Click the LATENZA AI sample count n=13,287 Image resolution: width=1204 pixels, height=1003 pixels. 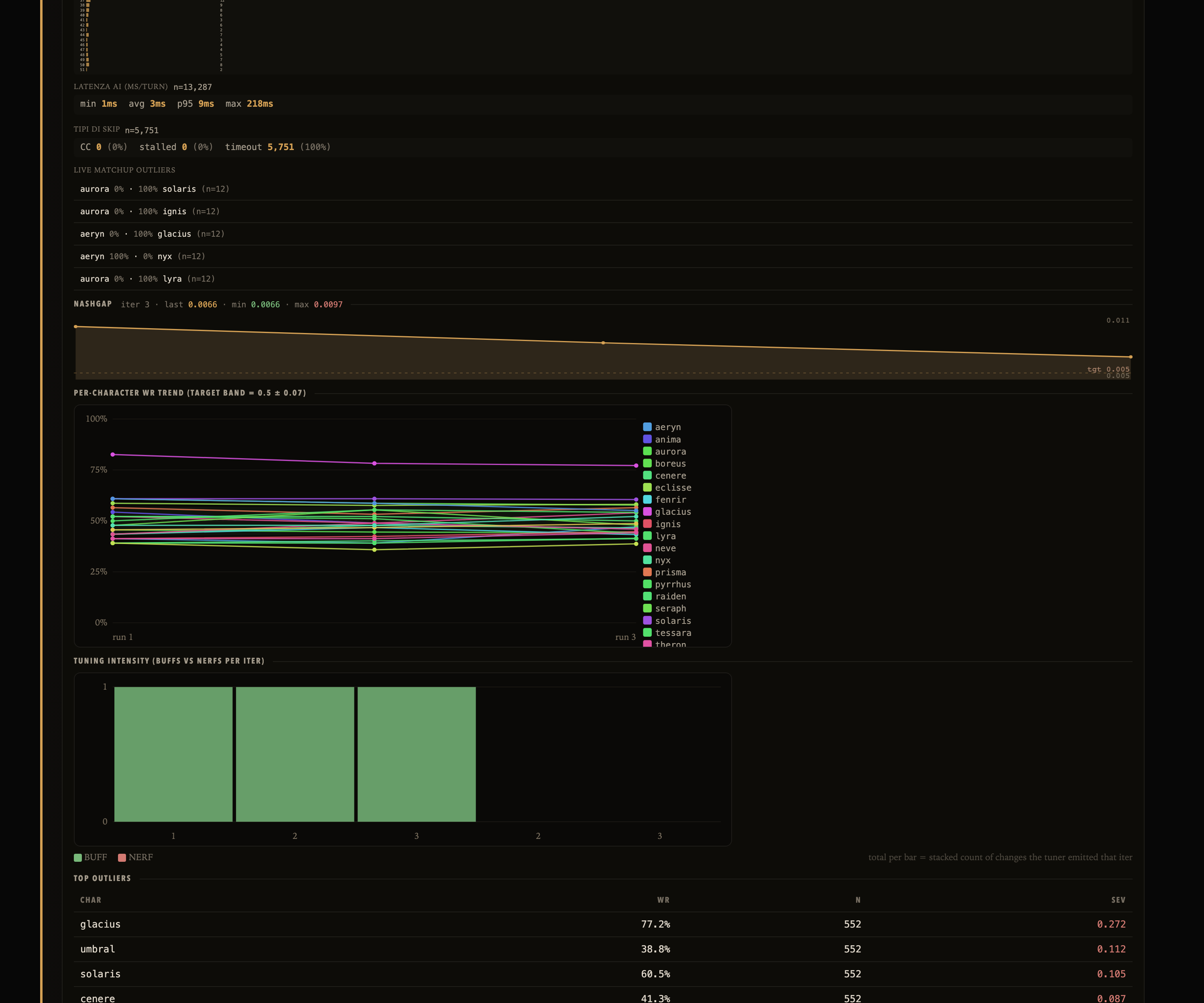(193, 87)
